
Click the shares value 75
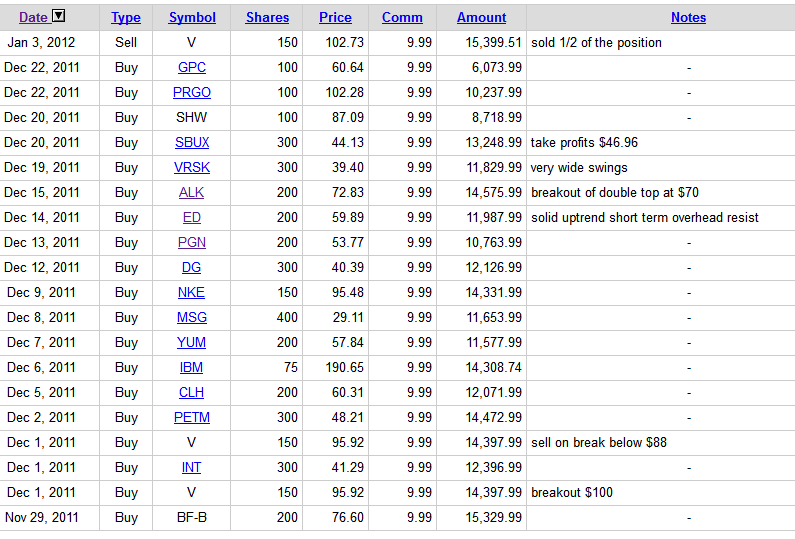(291, 368)
